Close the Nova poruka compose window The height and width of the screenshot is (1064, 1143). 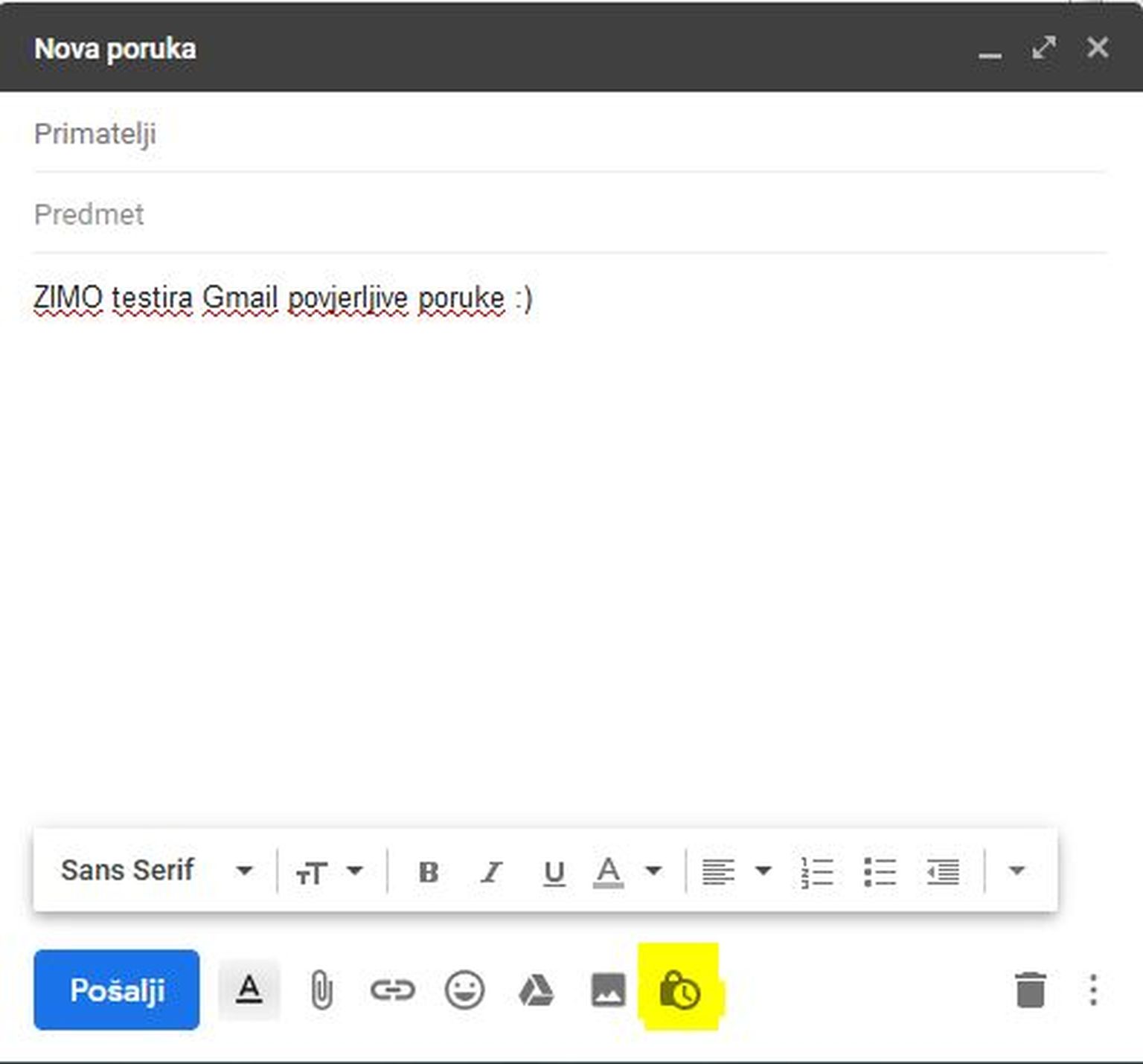tap(1098, 48)
